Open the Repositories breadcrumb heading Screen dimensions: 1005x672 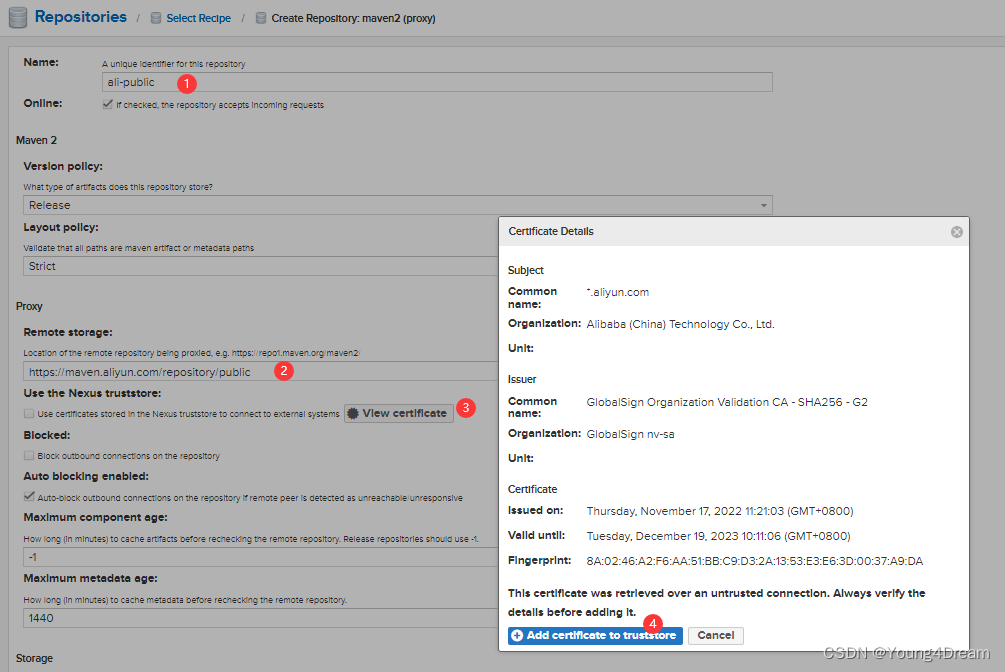pyautogui.click(x=81, y=17)
